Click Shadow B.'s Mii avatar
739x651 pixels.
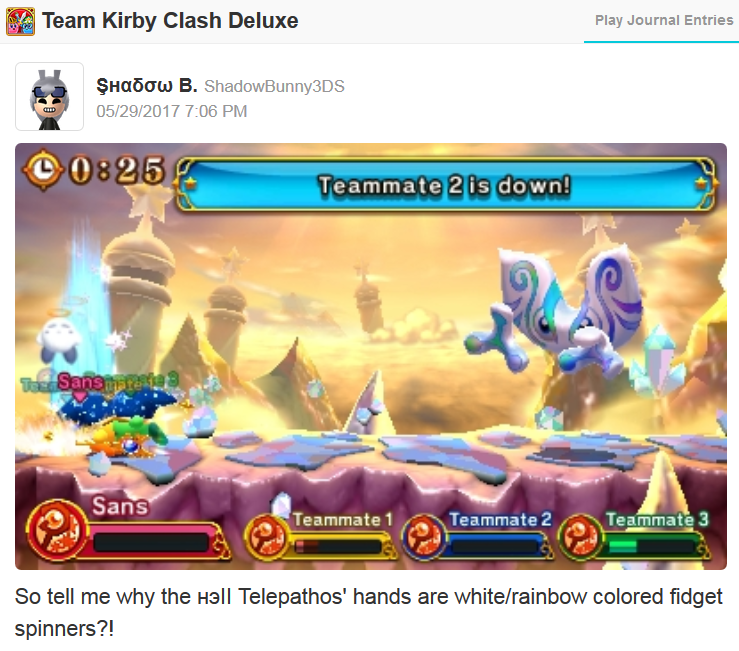tap(49, 97)
